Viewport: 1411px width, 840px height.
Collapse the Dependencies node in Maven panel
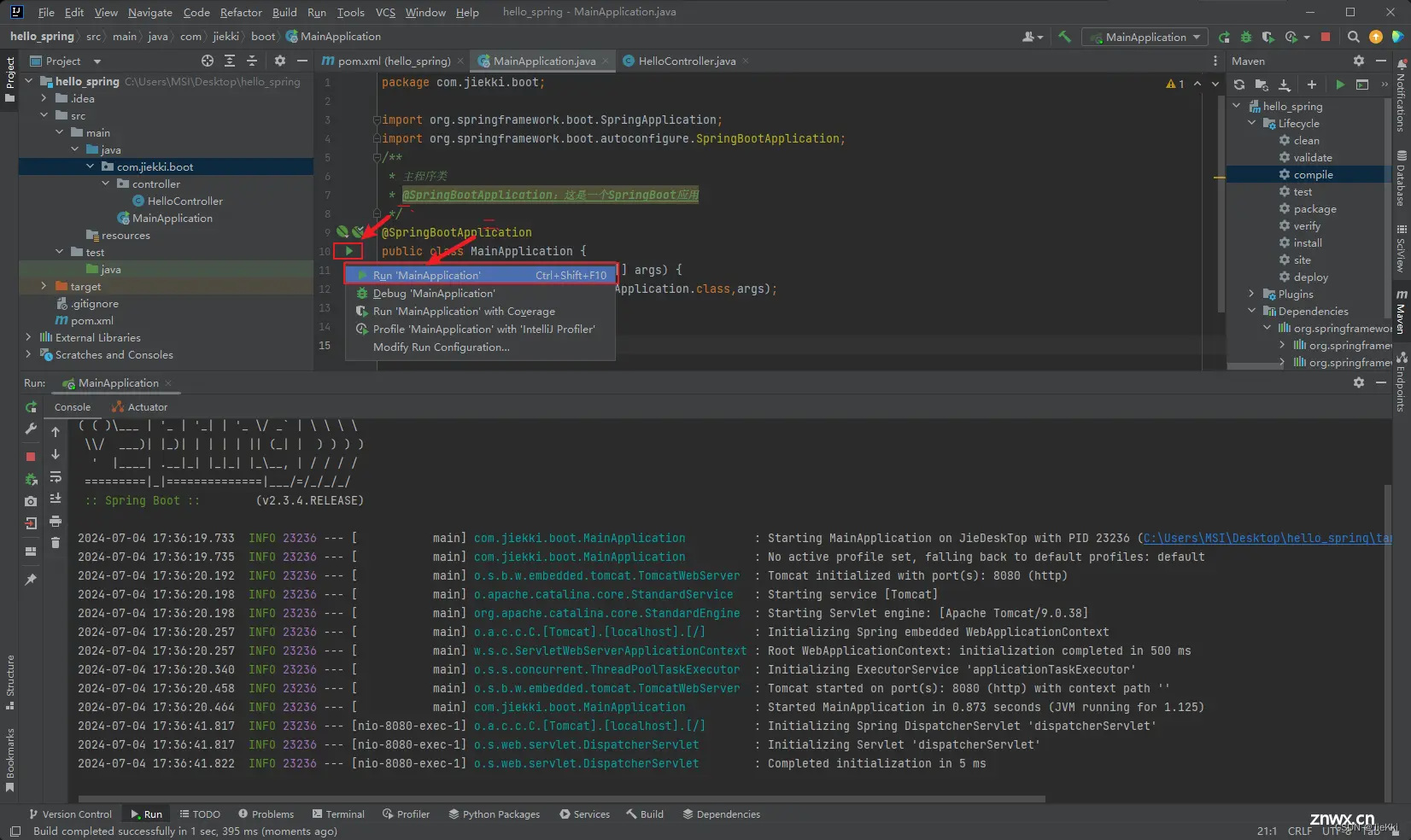coord(1251,311)
